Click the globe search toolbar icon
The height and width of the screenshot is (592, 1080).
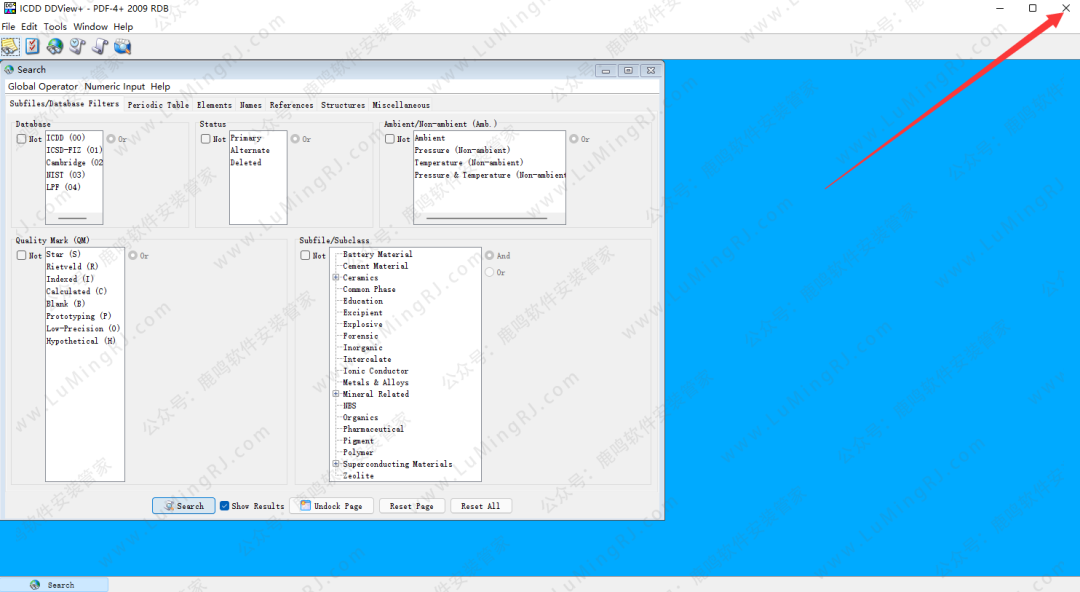55,47
